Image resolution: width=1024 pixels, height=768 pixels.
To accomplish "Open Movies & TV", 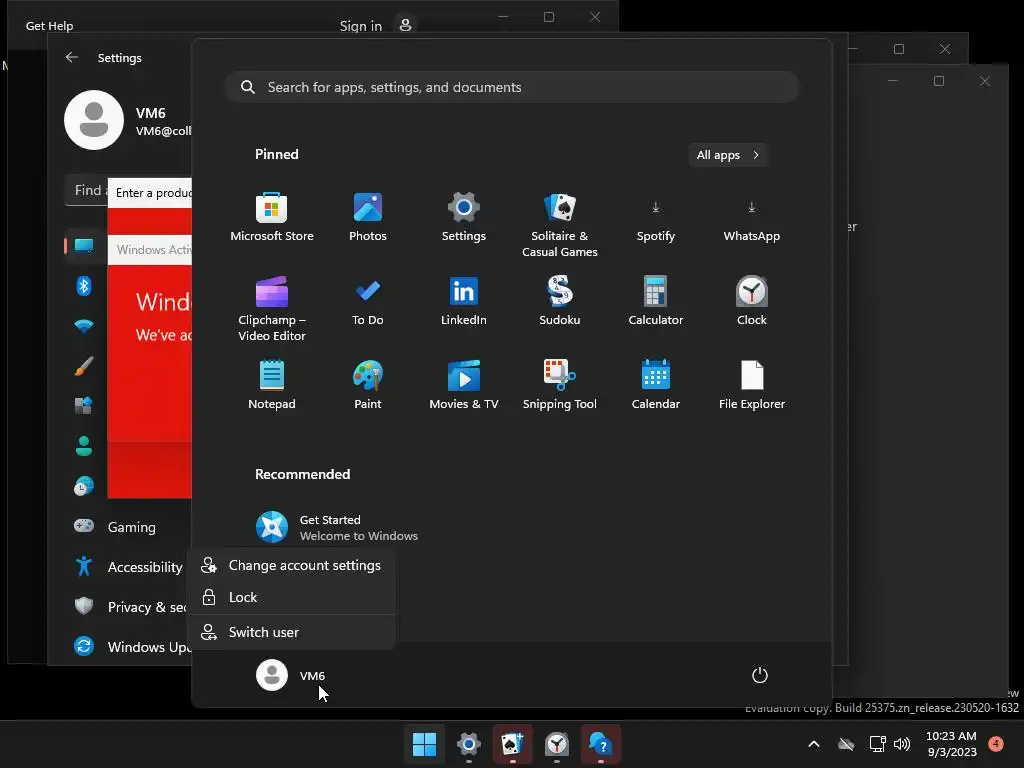I will [464, 385].
